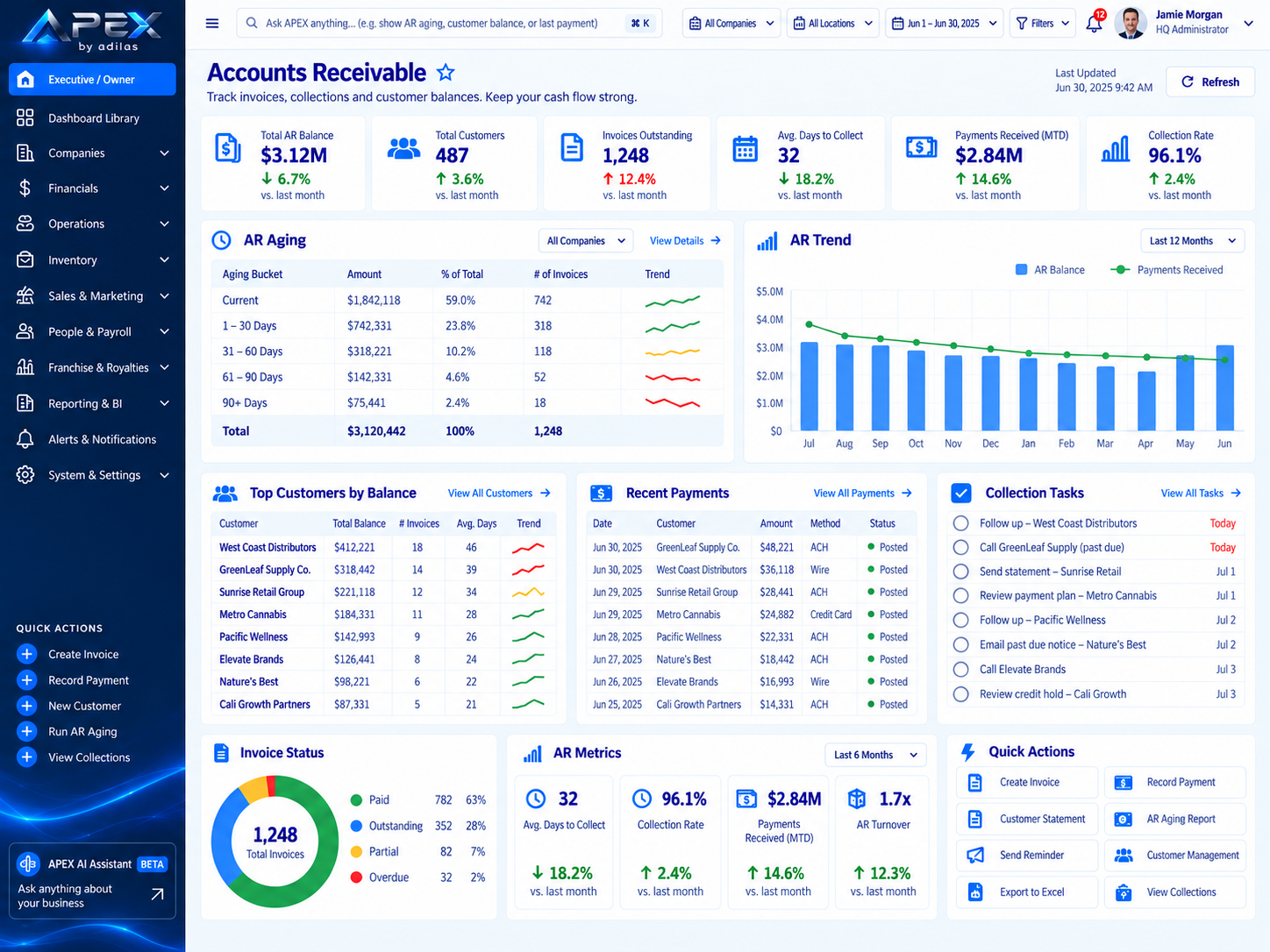The image size is (1270, 952).
Task: Open Inventory in the sidebar
Action: tap(92, 260)
